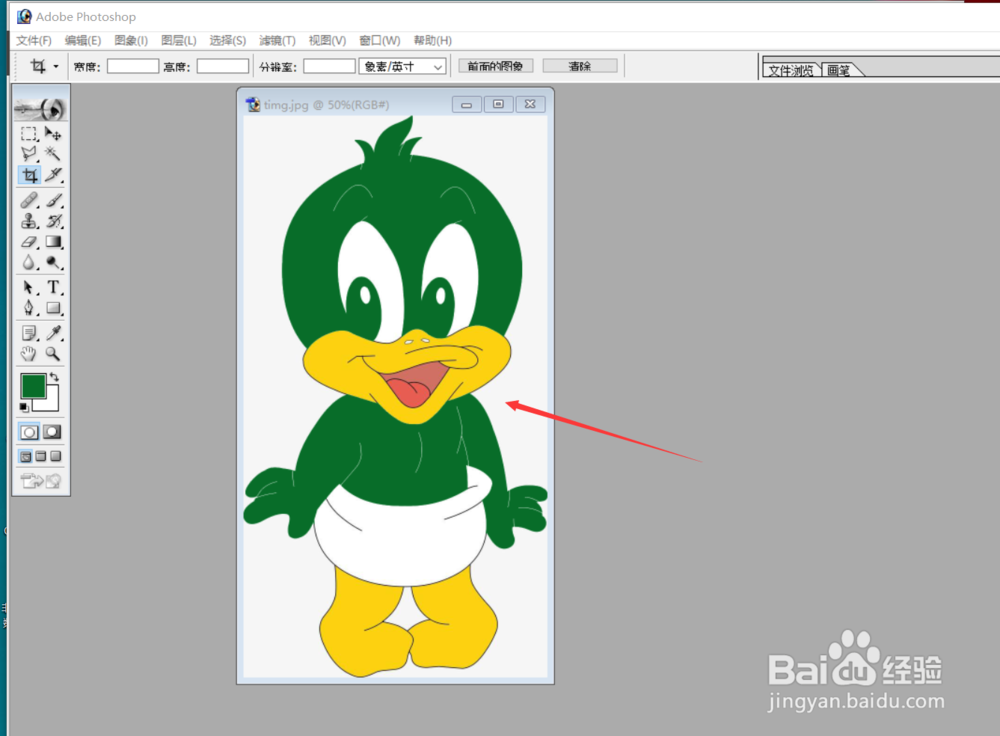Select the Healing Brush tool
Screen dimensions: 1000x736
29,200
